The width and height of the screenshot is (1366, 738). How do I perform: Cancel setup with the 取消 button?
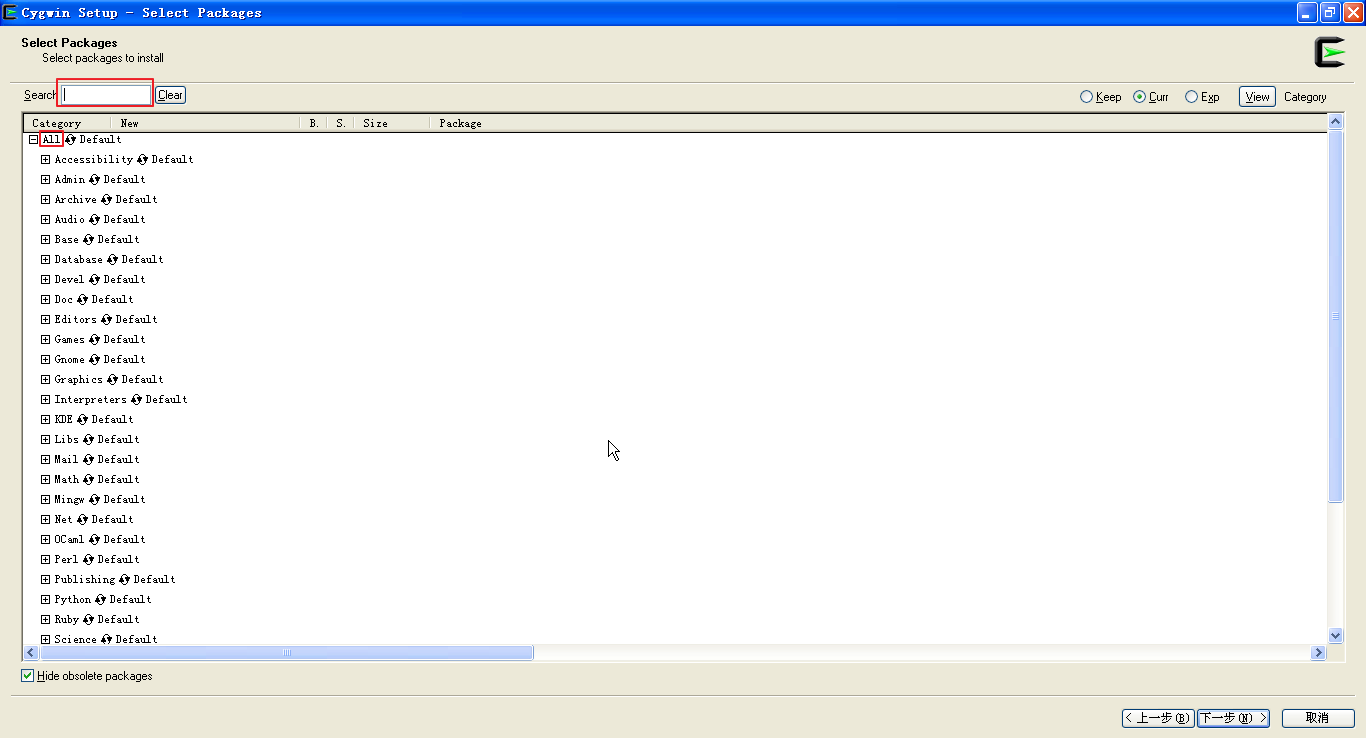(x=1318, y=718)
